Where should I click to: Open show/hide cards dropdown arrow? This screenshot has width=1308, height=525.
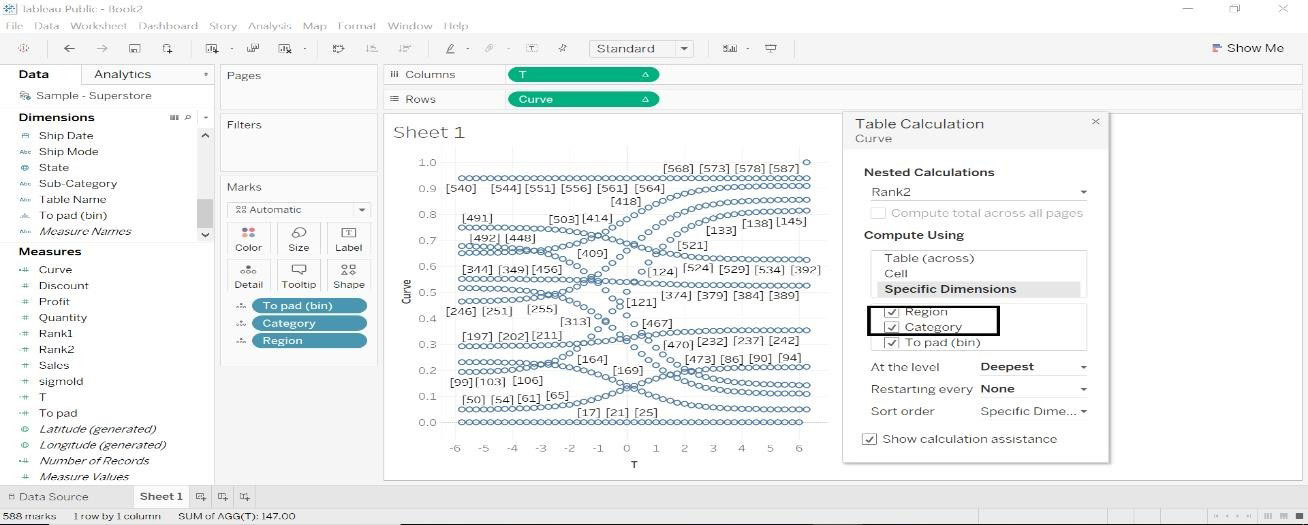(747, 48)
